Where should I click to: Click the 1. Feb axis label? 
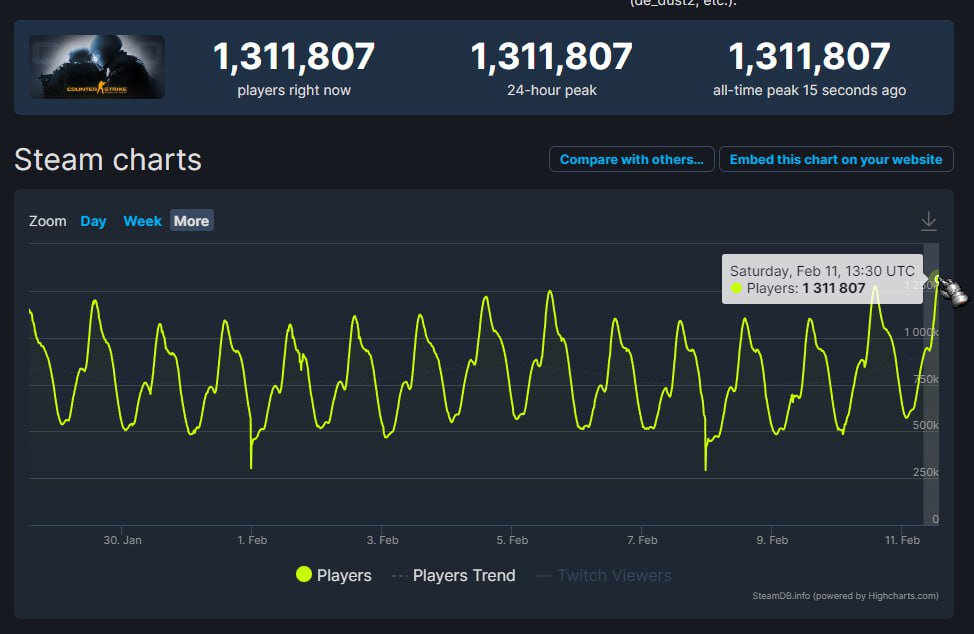pos(252,540)
